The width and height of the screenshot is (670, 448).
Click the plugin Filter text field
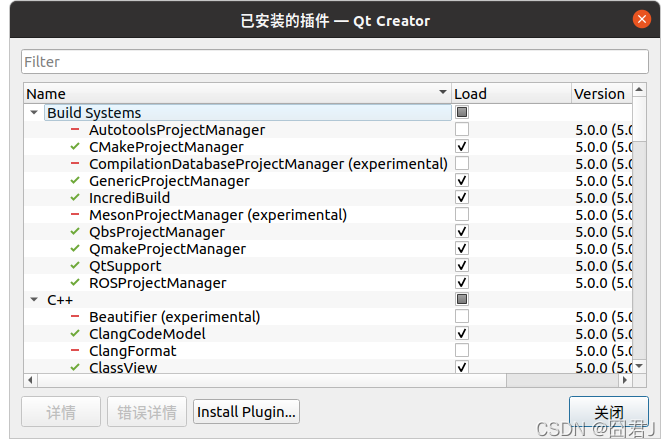(x=335, y=62)
